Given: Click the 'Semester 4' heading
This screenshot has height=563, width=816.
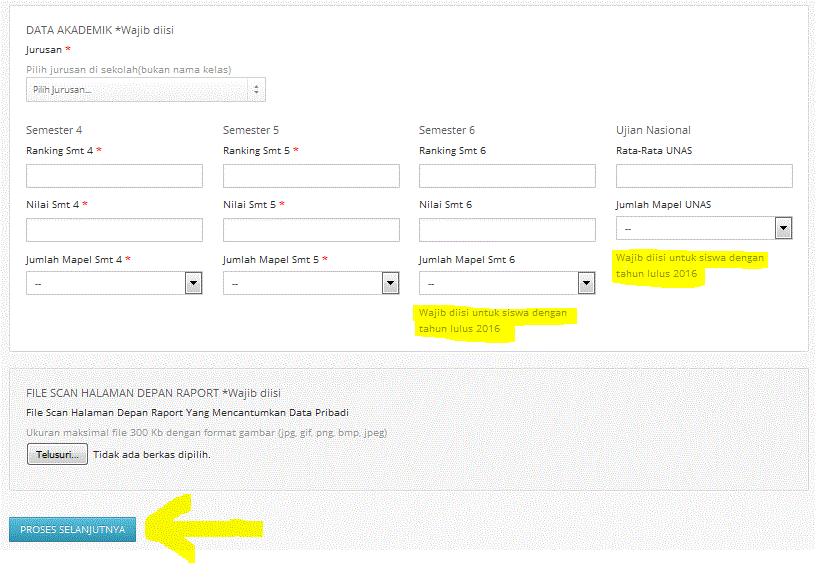Looking at the screenshot, I should pyautogui.click(x=54, y=130).
